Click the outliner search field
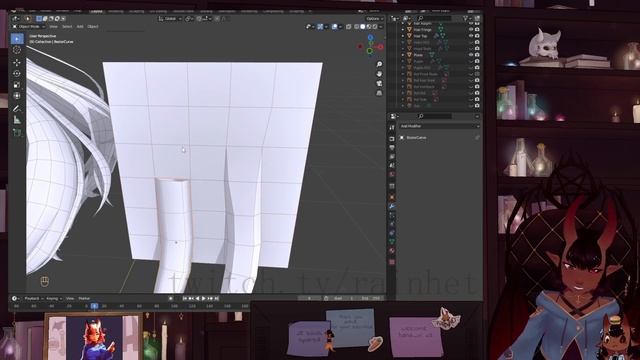640x360 pixels. [x=435, y=18]
